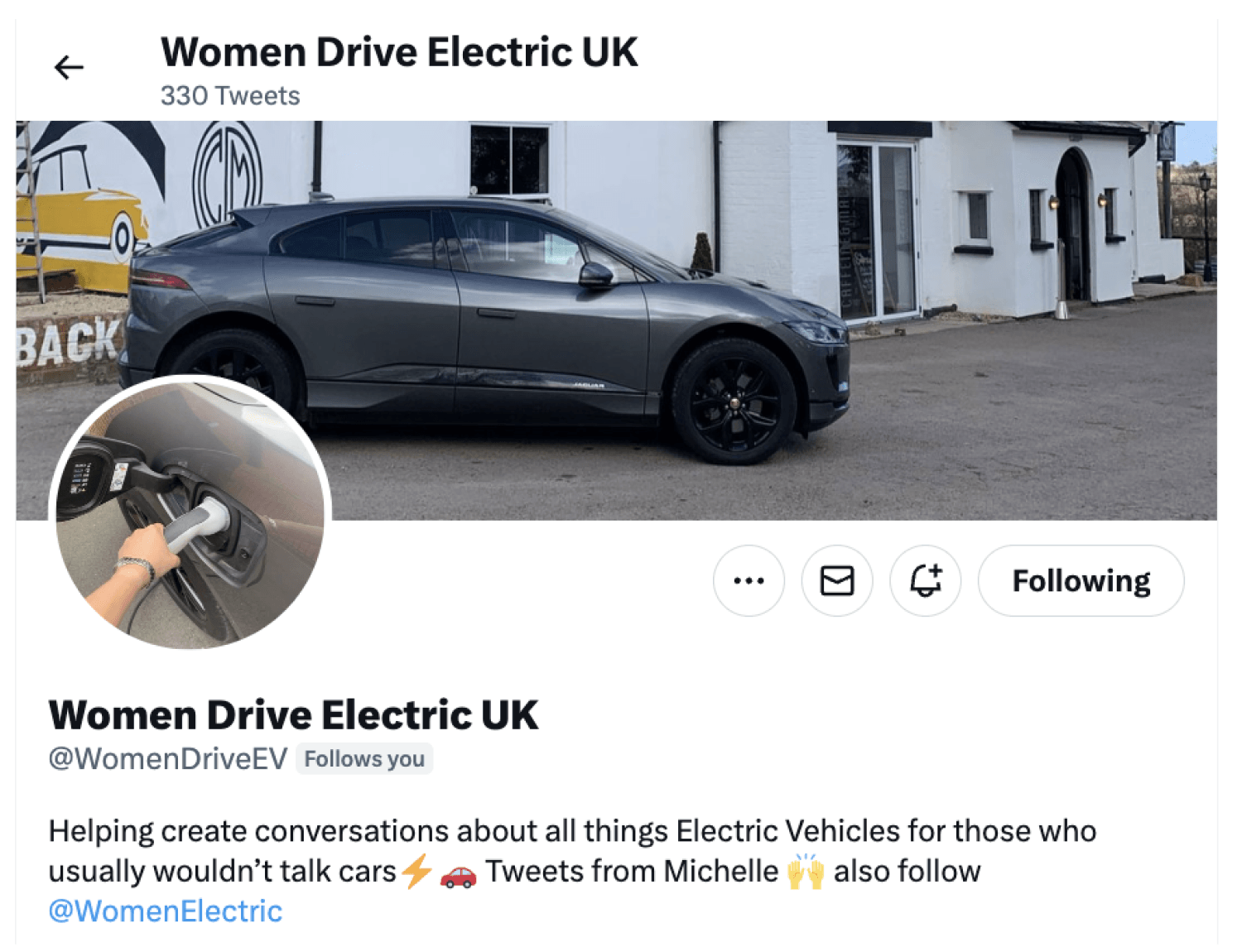The width and height of the screenshot is (1242, 952).
Task: Open profile actions dropdown via three dots
Action: pos(749,580)
